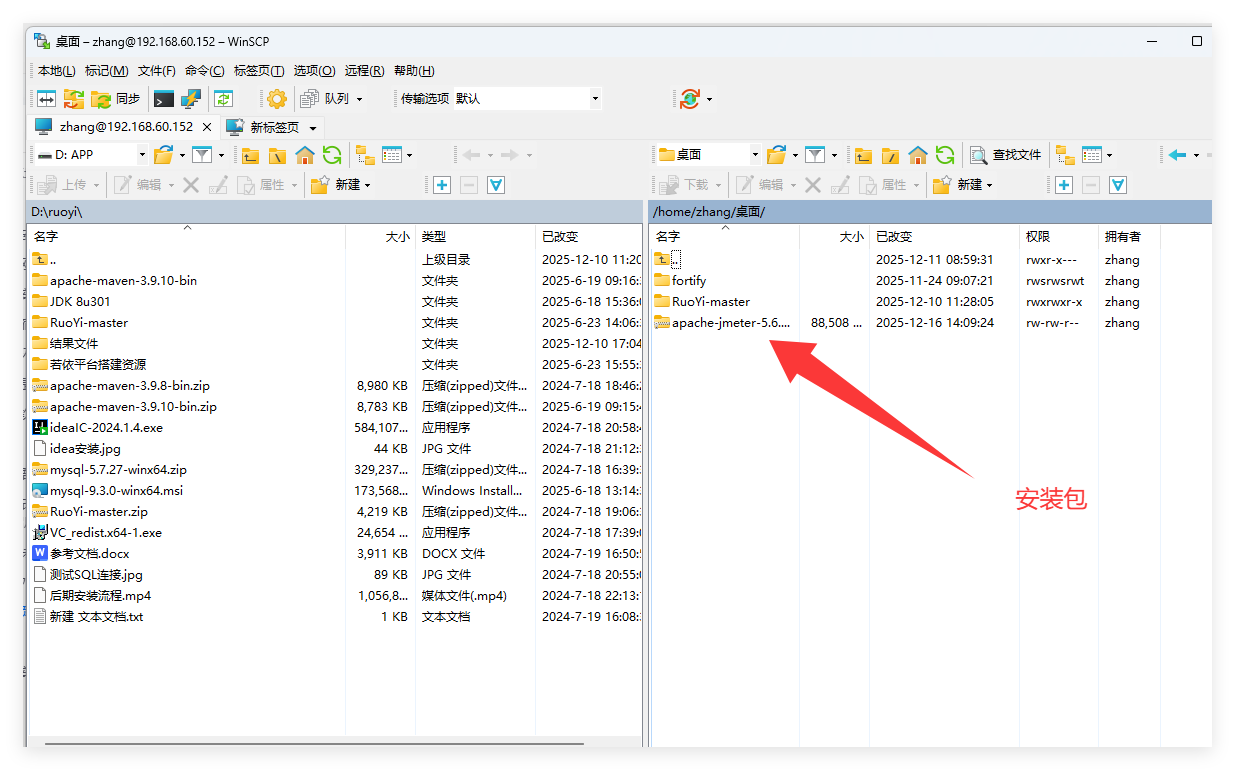
Task: Go to root directory in remote panel
Action: pyautogui.click(x=890, y=155)
